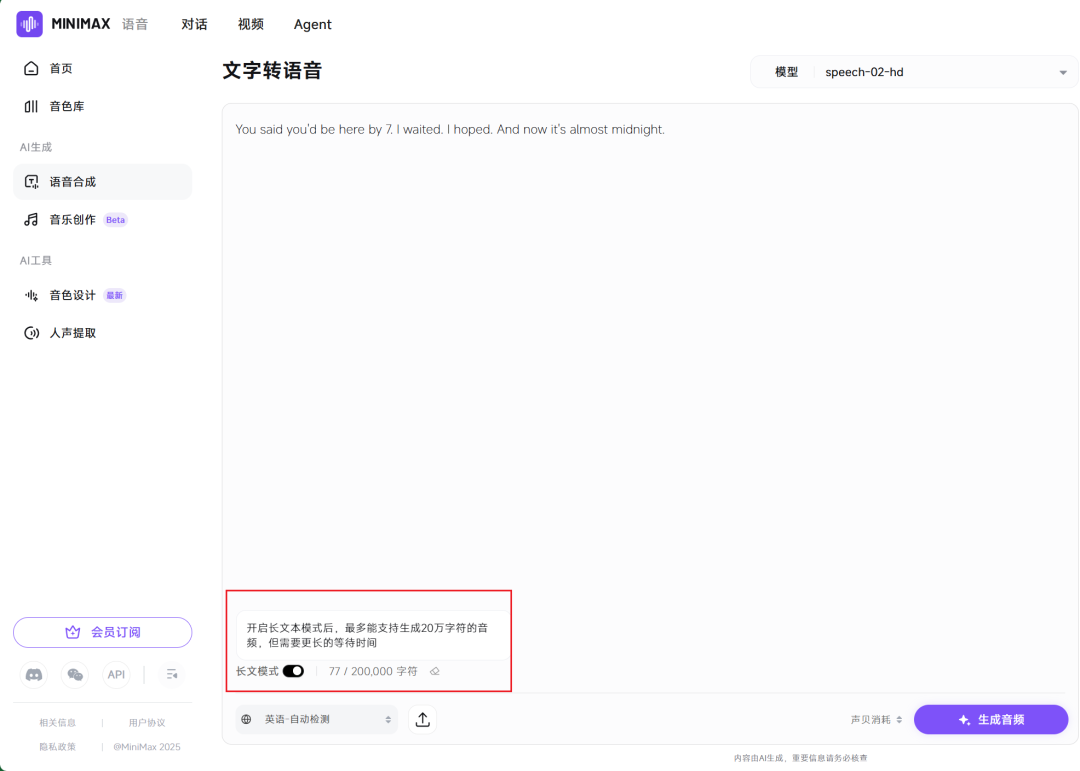Expand the 声贝消耗 selector
1080x771 pixels.
tap(876, 719)
